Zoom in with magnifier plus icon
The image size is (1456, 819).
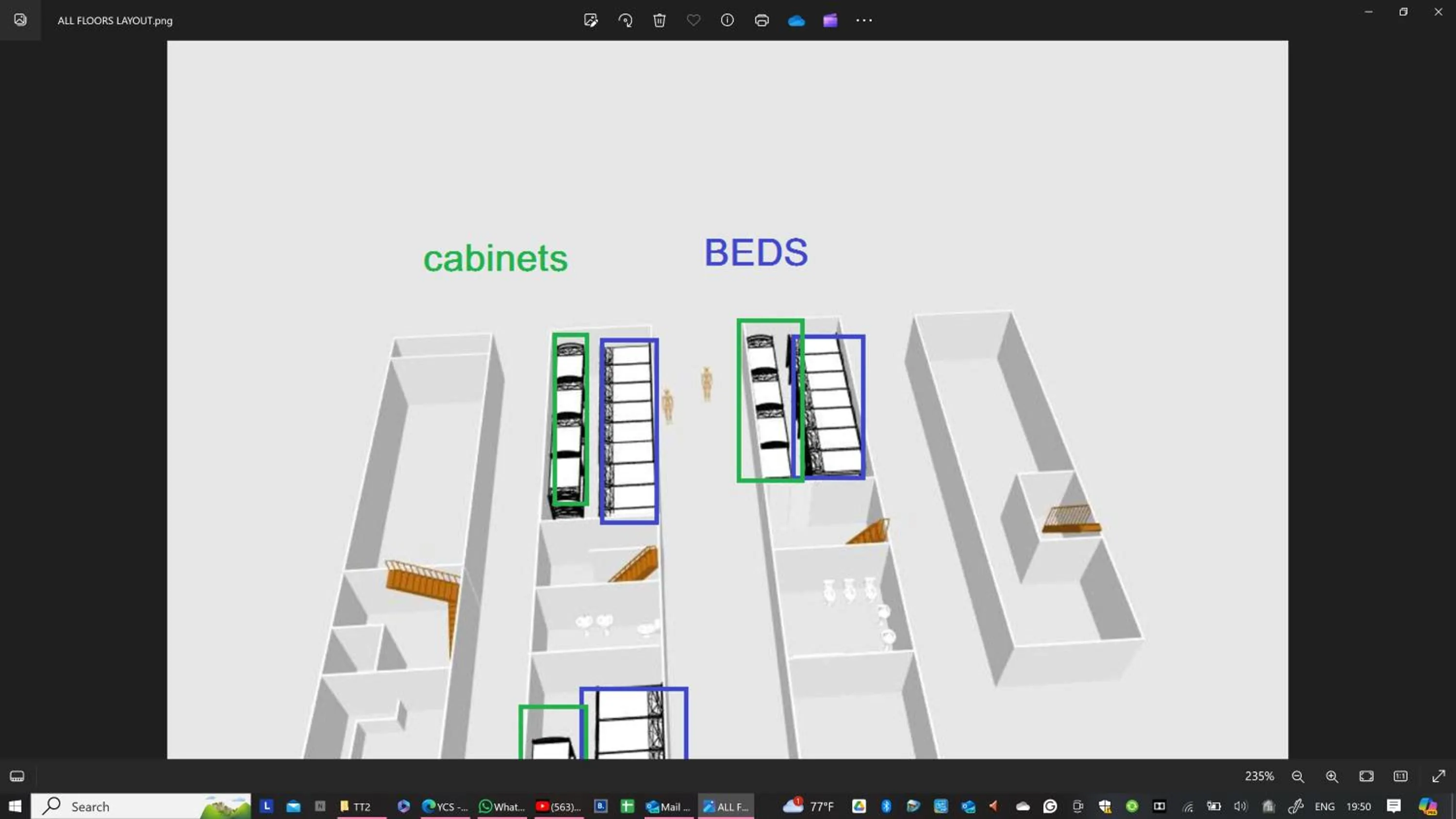coord(1332,776)
